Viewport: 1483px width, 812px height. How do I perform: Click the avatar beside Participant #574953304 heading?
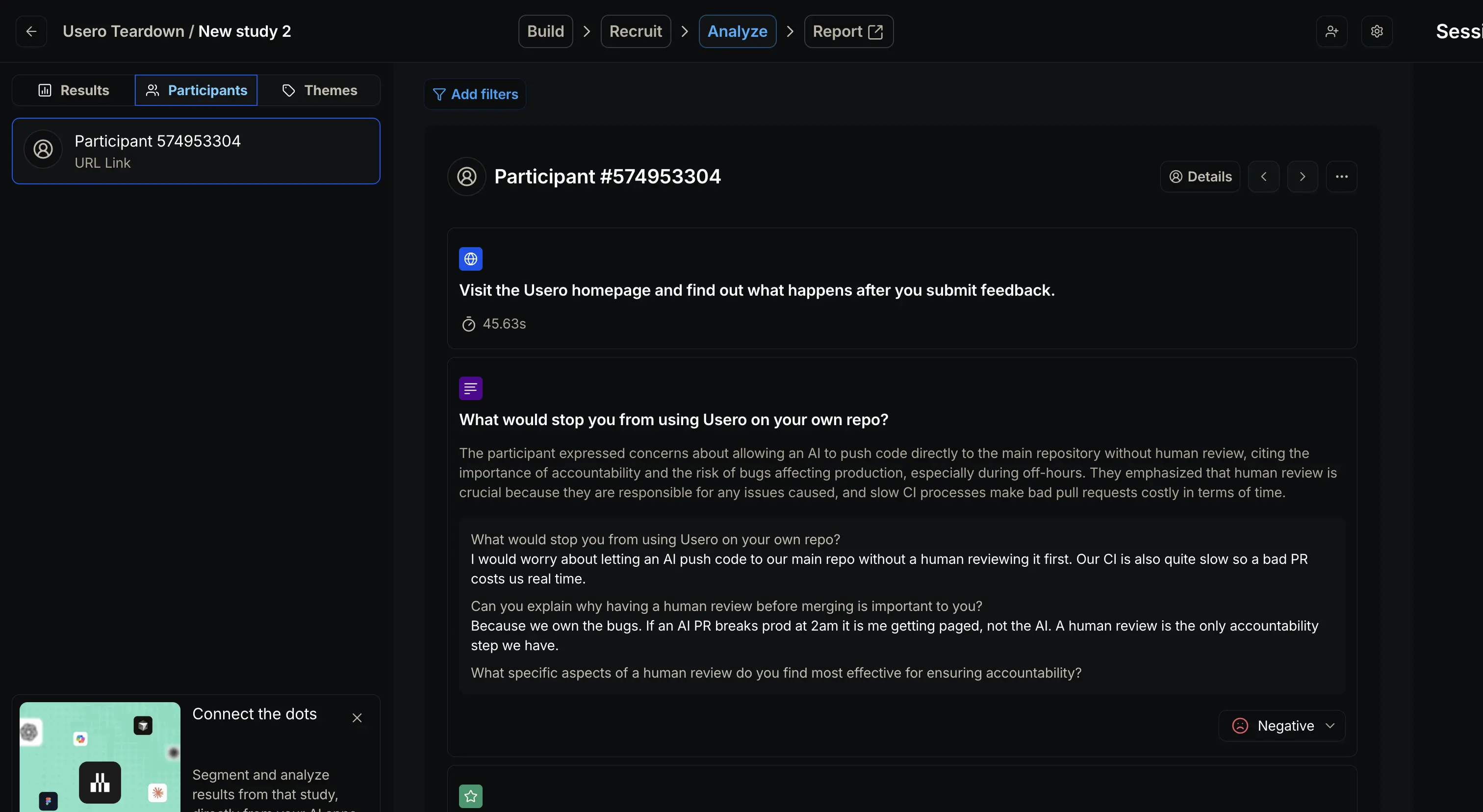467,177
